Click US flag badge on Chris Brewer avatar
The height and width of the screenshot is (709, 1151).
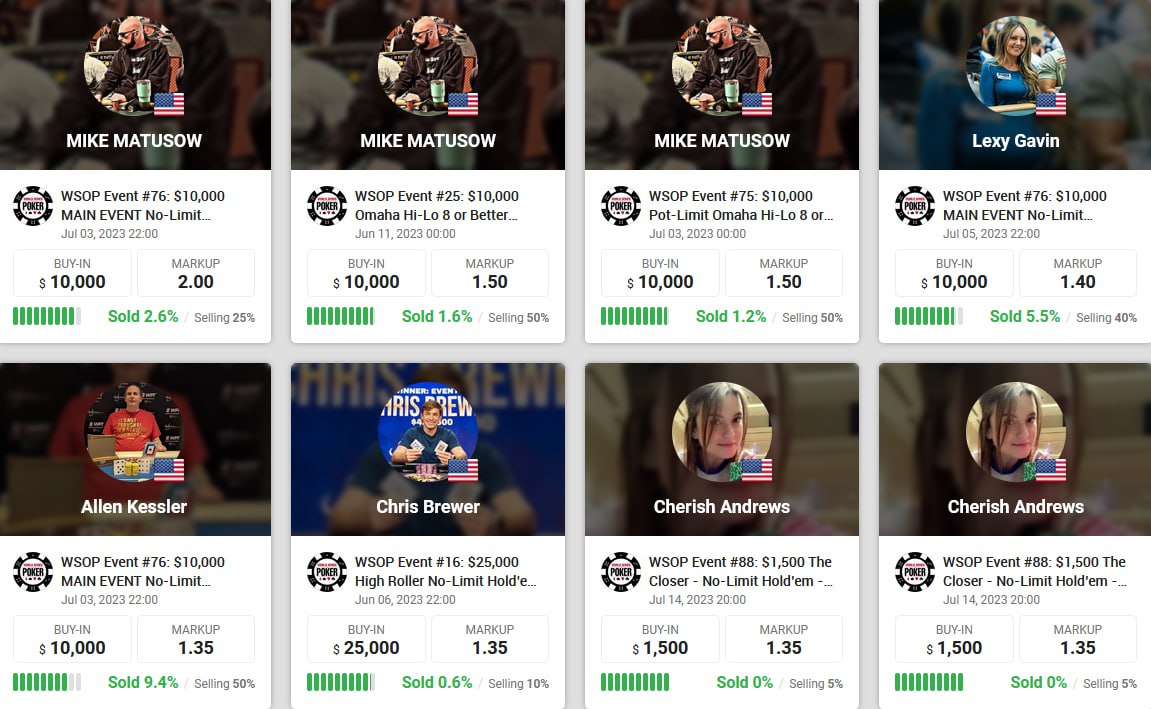463,470
